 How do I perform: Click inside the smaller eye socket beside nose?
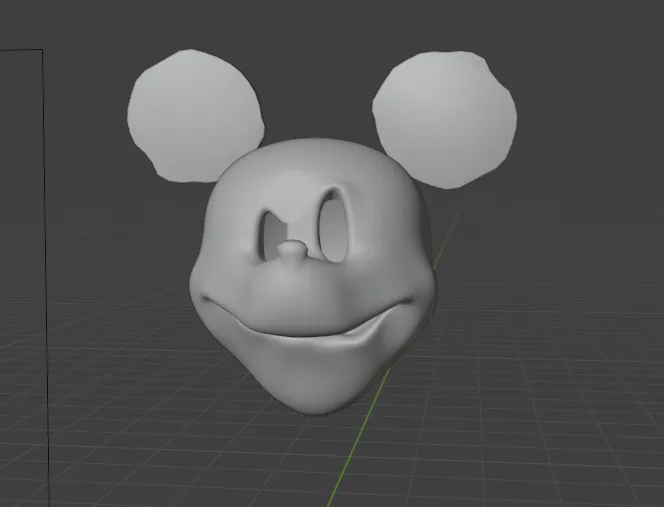point(272,236)
